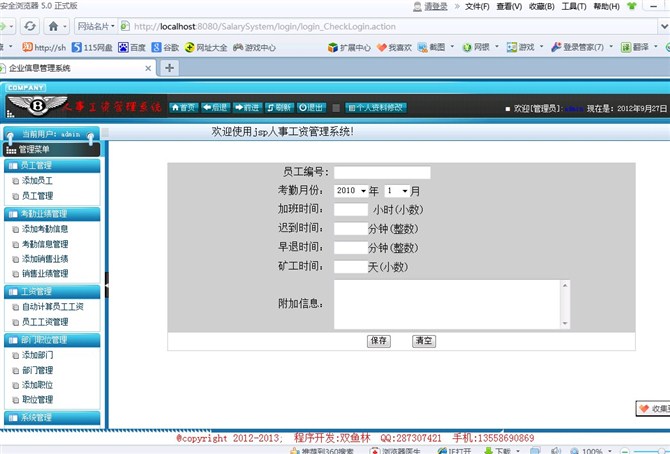Open 登录管家 password manager

(577, 47)
